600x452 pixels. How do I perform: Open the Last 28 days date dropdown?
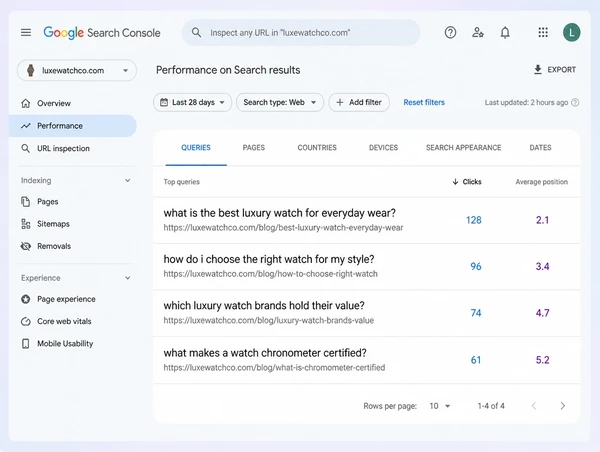(x=192, y=102)
